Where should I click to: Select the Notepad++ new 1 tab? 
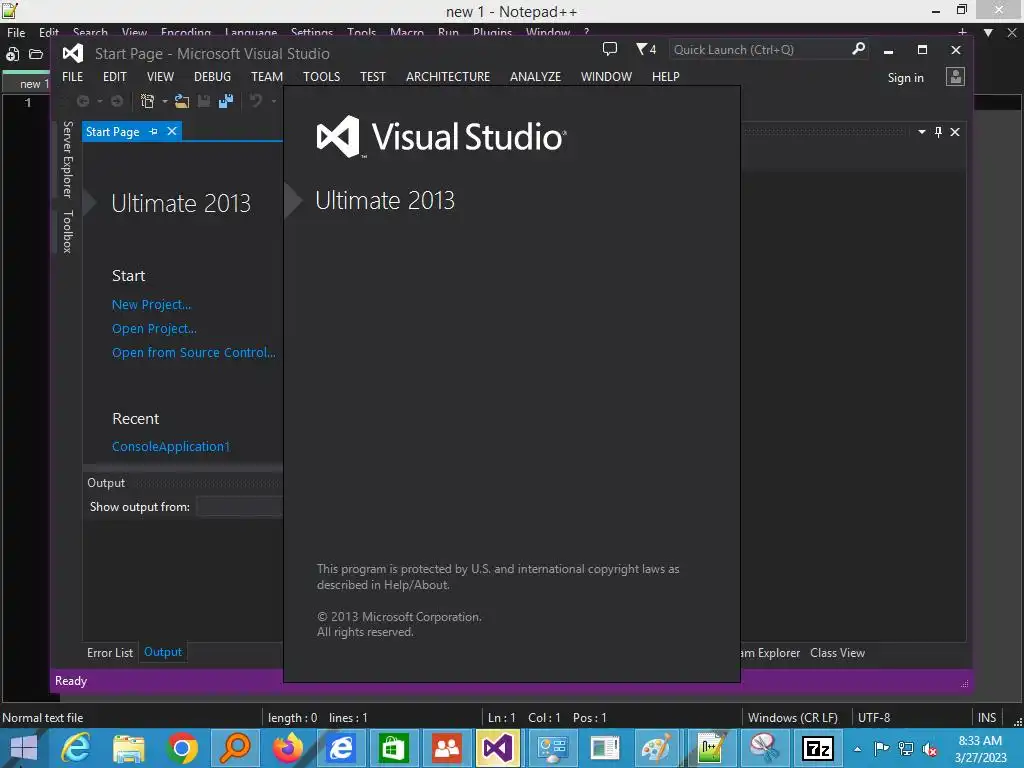(x=27, y=84)
